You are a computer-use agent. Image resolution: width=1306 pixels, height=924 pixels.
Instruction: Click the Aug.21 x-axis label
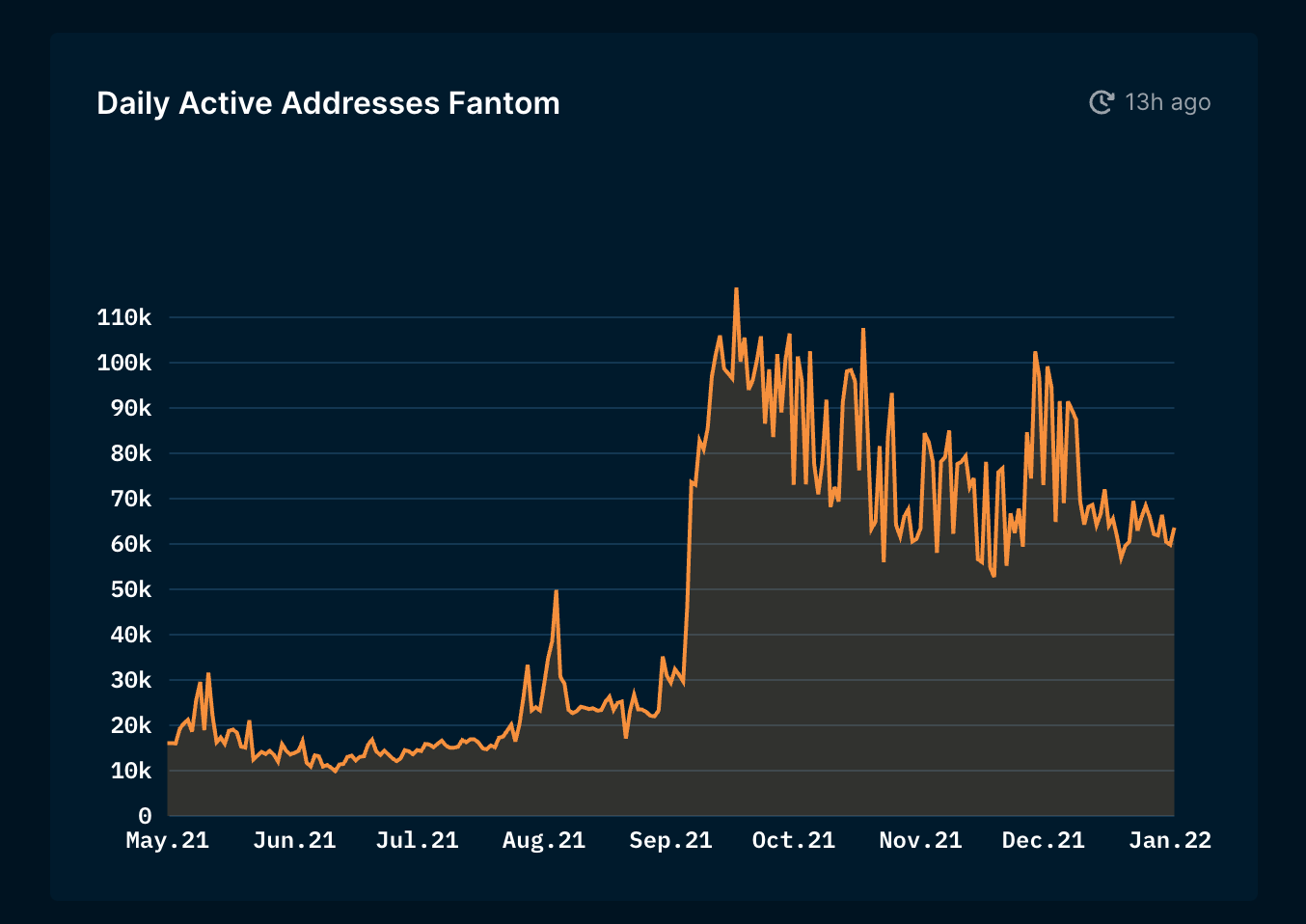click(x=544, y=841)
